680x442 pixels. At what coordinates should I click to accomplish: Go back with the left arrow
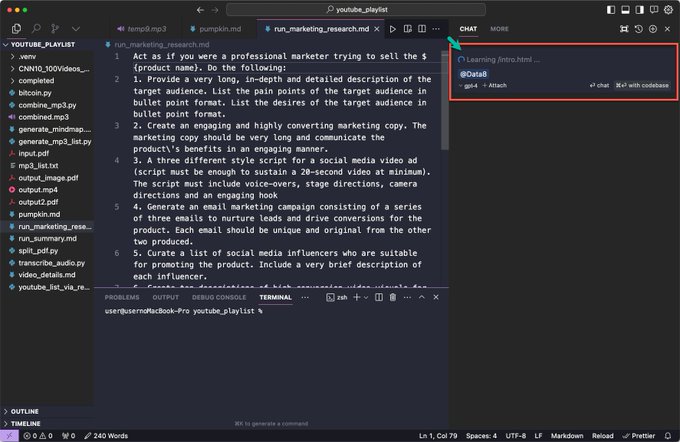200,10
